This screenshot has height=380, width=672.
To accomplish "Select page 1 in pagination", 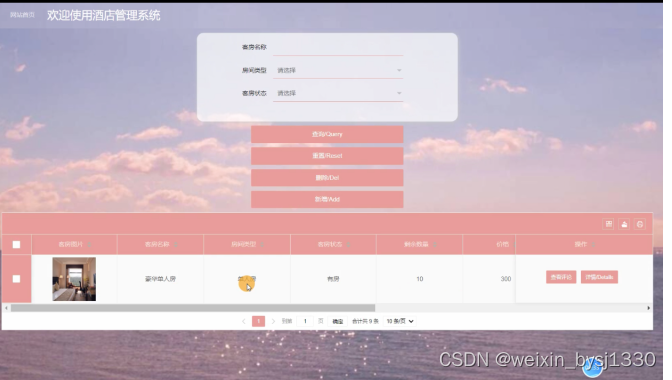I will 258,321.
